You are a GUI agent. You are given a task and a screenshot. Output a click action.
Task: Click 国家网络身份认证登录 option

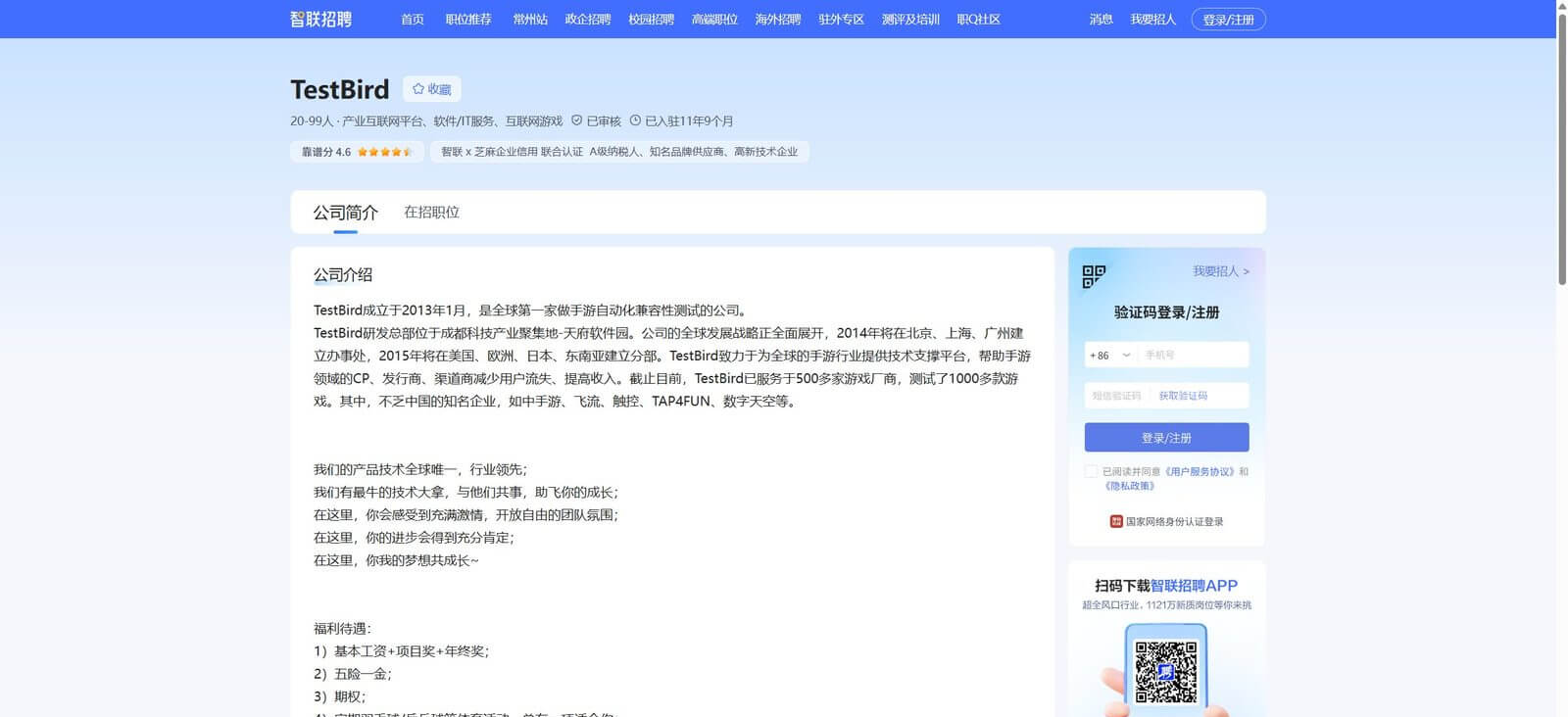pos(1166,522)
